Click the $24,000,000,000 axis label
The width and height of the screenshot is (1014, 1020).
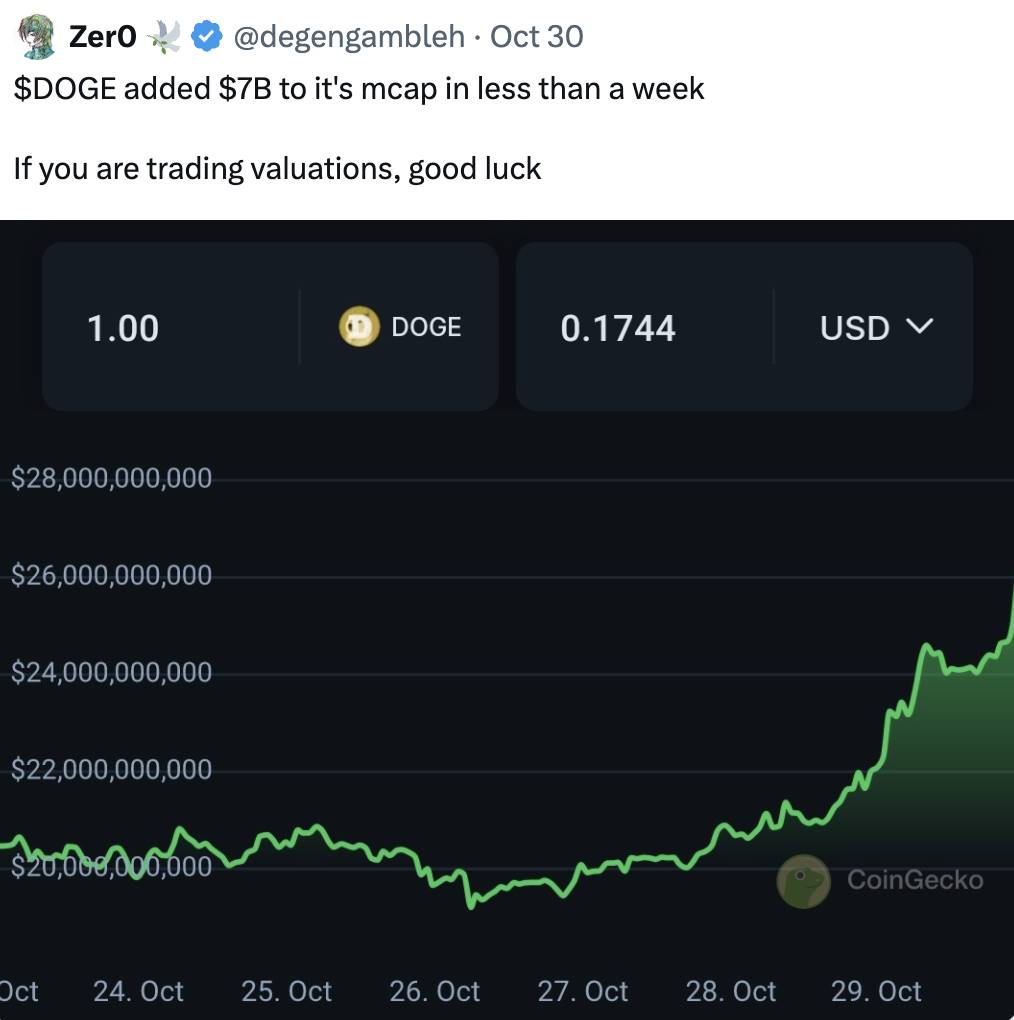112,673
